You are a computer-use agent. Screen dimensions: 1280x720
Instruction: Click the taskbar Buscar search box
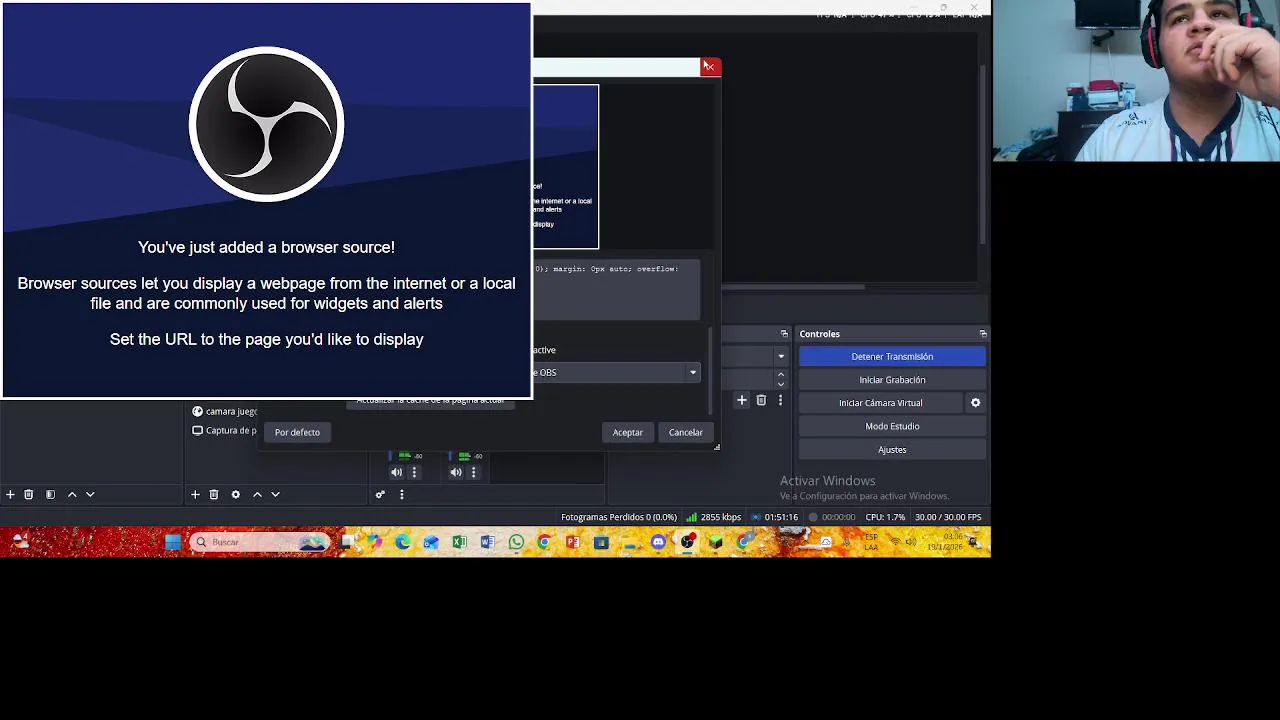260,542
